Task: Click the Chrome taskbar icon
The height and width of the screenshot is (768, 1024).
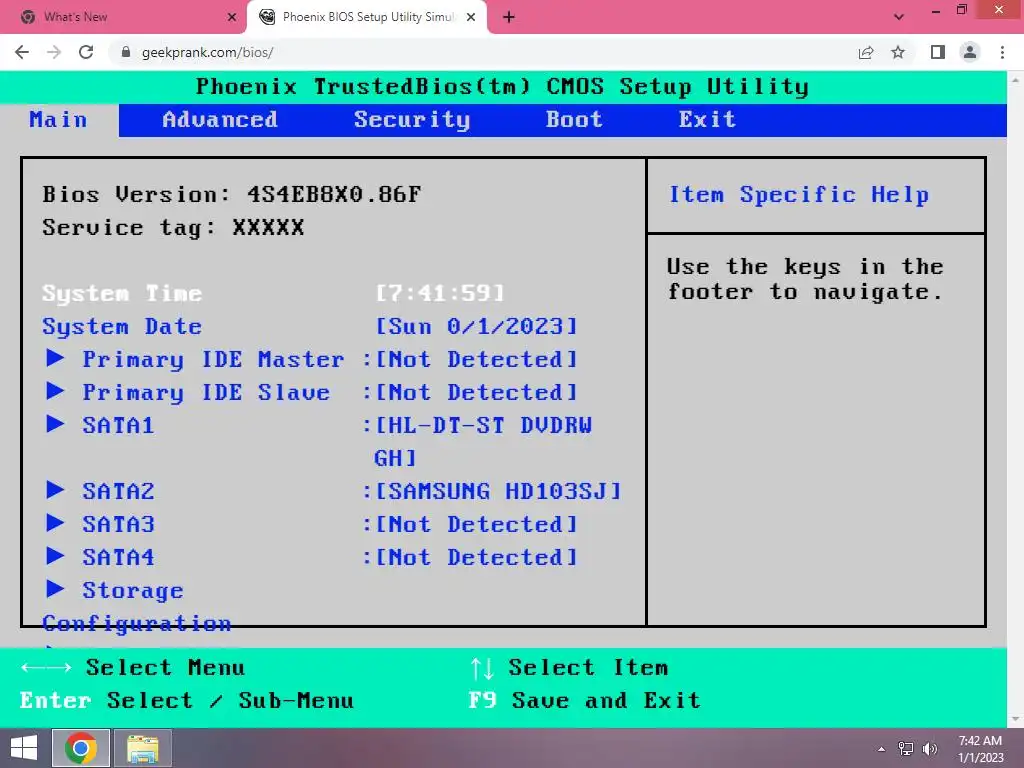Action: [81, 748]
